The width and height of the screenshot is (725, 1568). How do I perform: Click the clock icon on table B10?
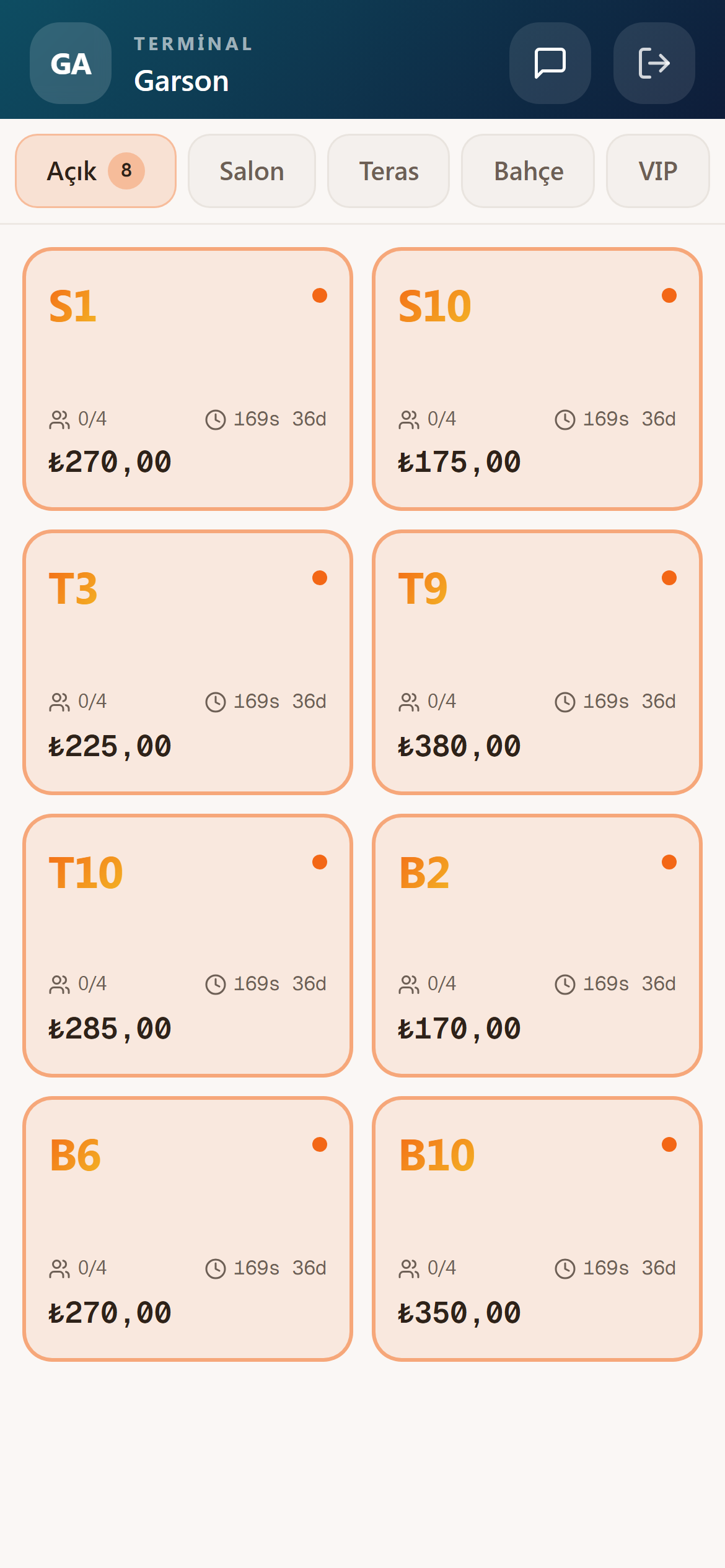pyautogui.click(x=565, y=1269)
